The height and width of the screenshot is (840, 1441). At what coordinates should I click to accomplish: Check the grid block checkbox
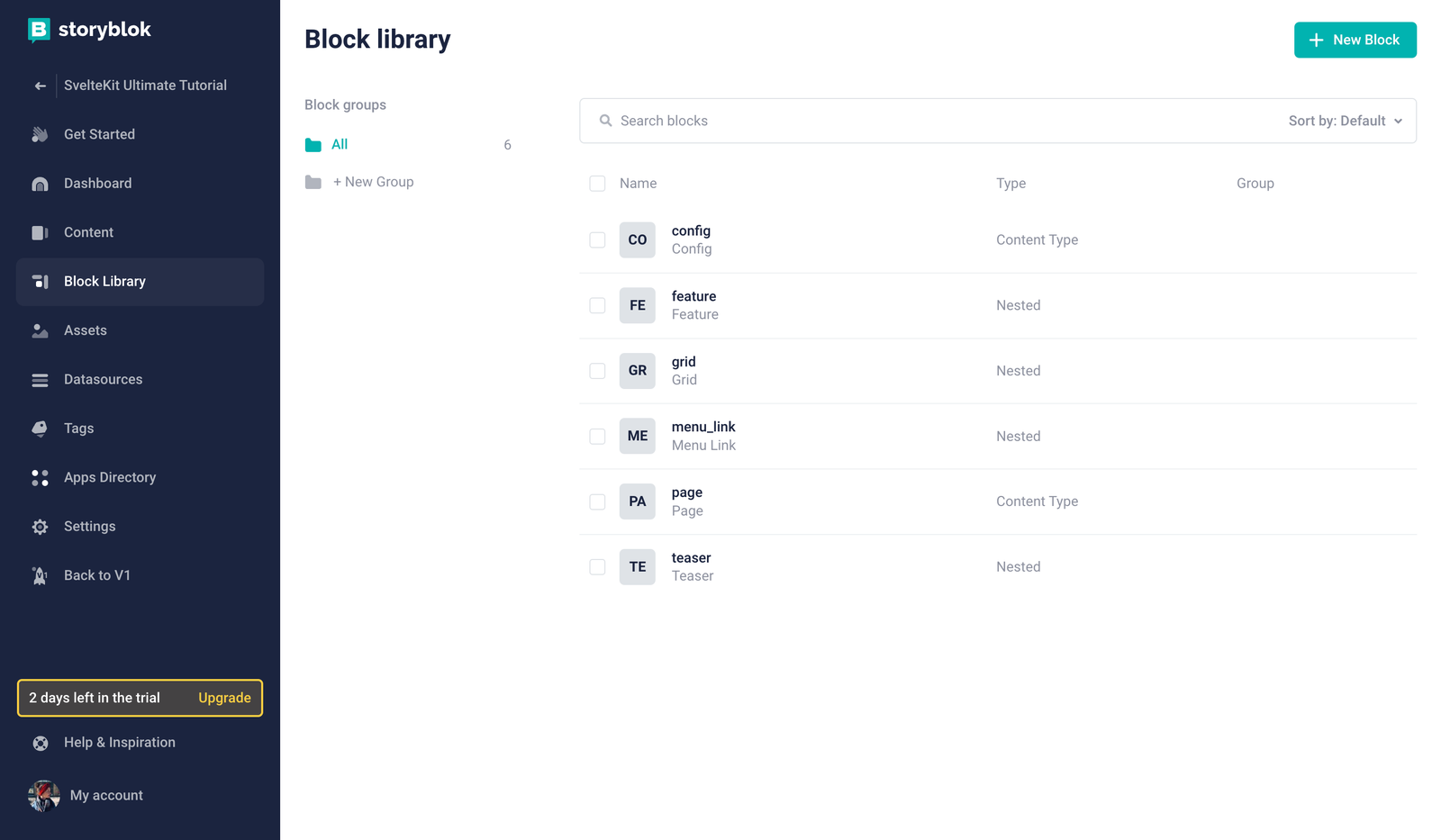click(x=597, y=371)
